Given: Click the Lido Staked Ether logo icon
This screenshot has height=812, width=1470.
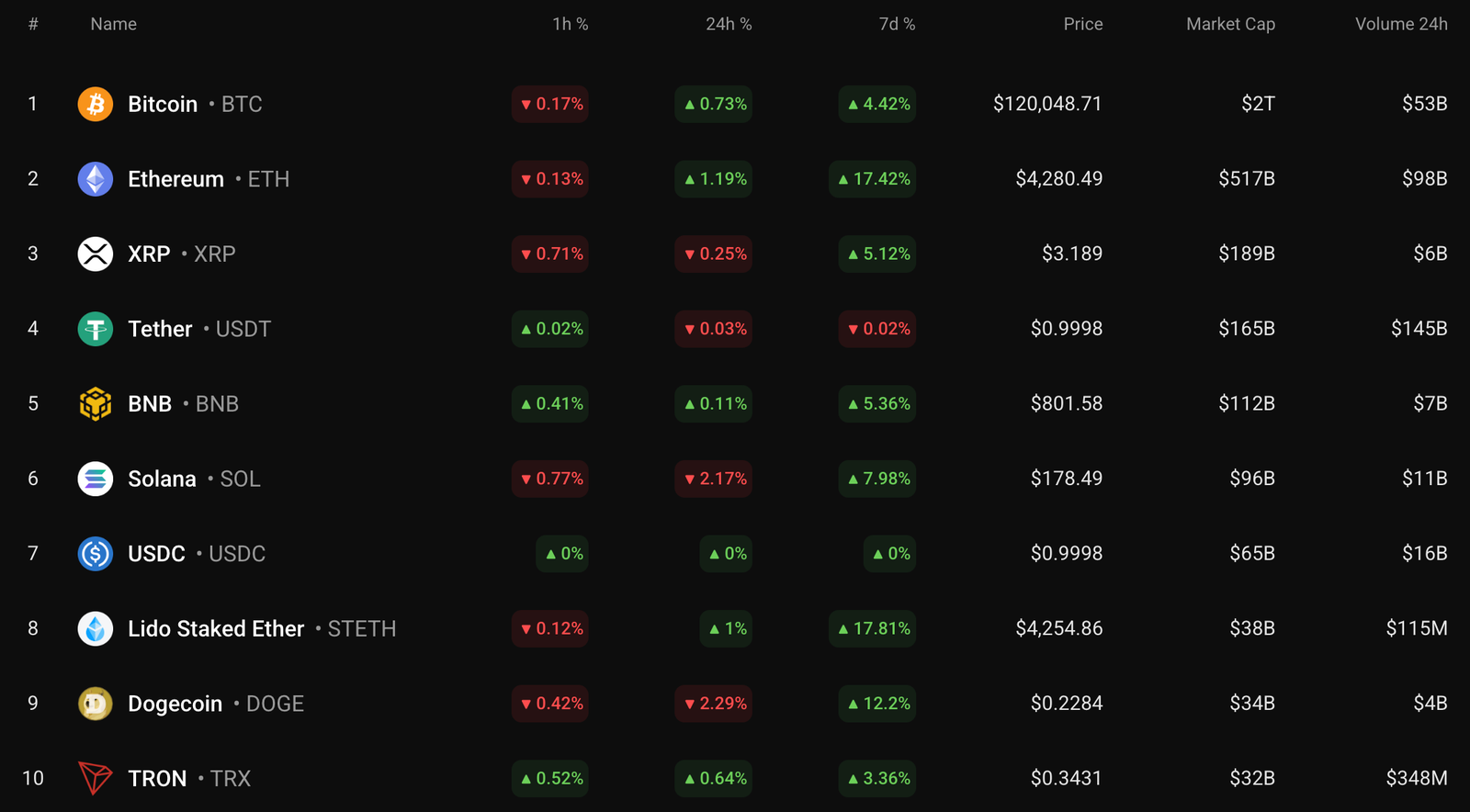Looking at the screenshot, I should [x=95, y=628].
